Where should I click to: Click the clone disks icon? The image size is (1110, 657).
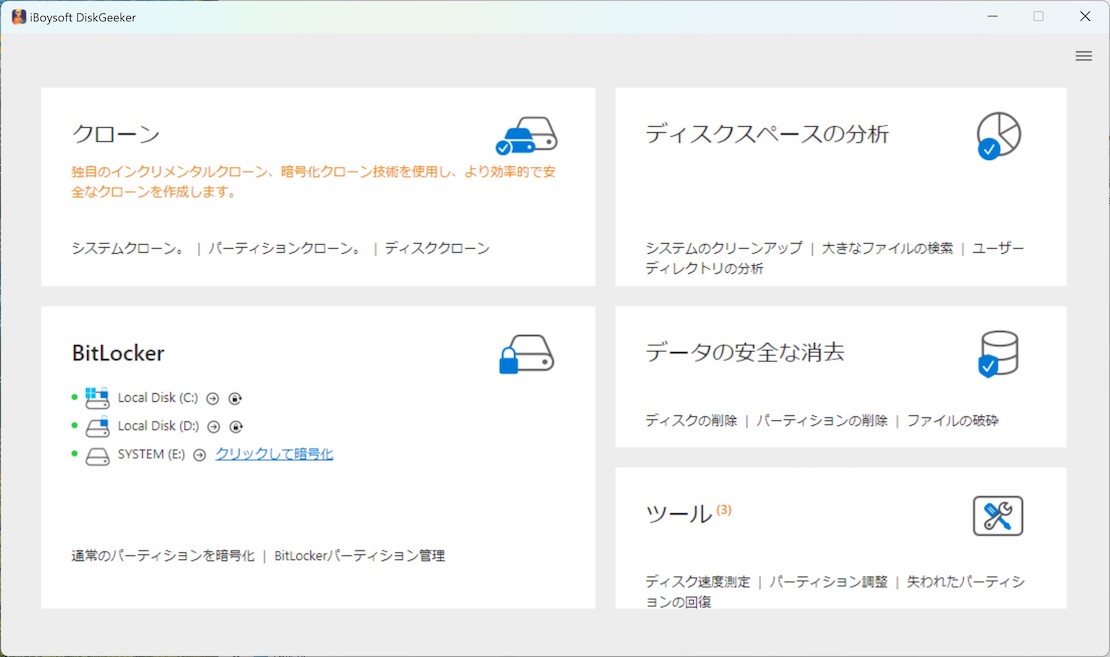526,136
